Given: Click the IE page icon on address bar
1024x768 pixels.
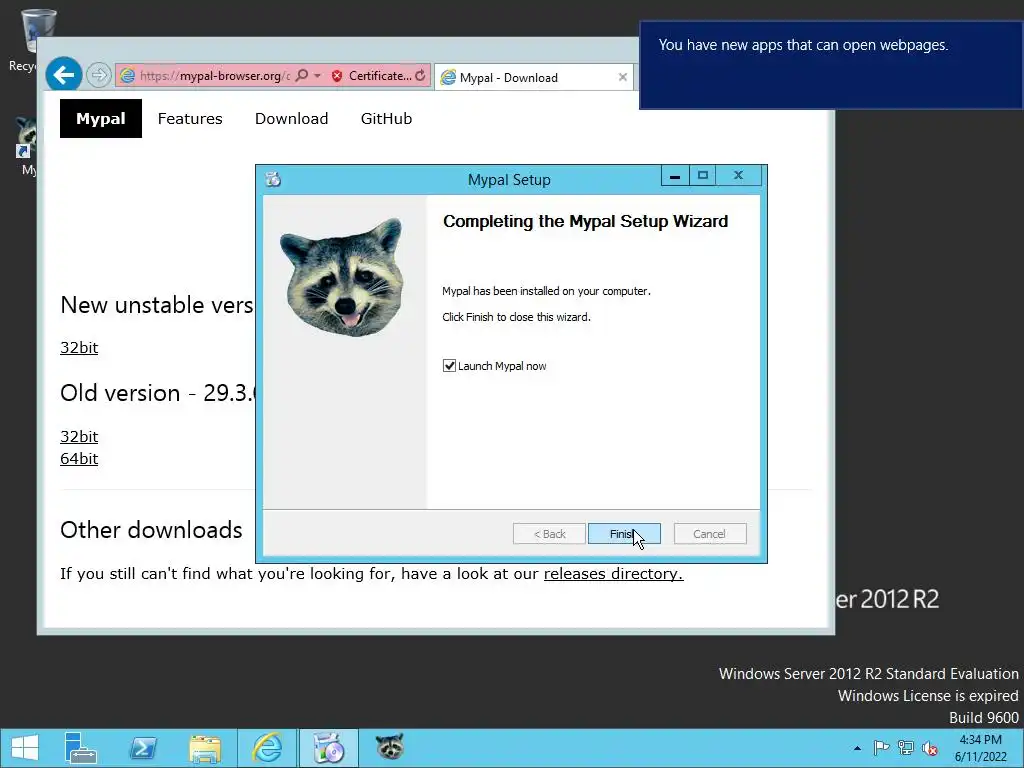Looking at the screenshot, I should click(x=128, y=76).
